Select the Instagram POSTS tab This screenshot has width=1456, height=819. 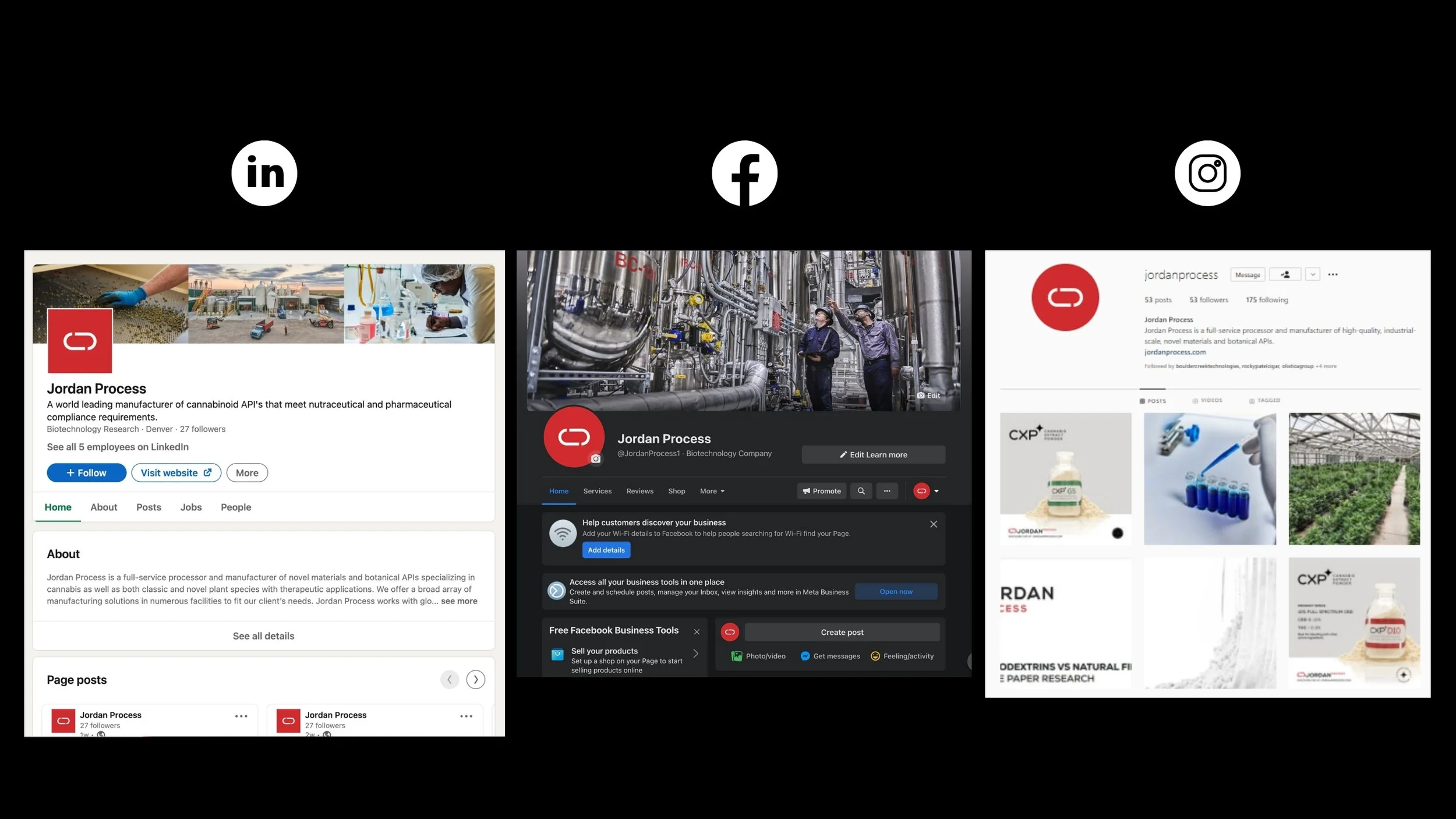(x=1153, y=401)
